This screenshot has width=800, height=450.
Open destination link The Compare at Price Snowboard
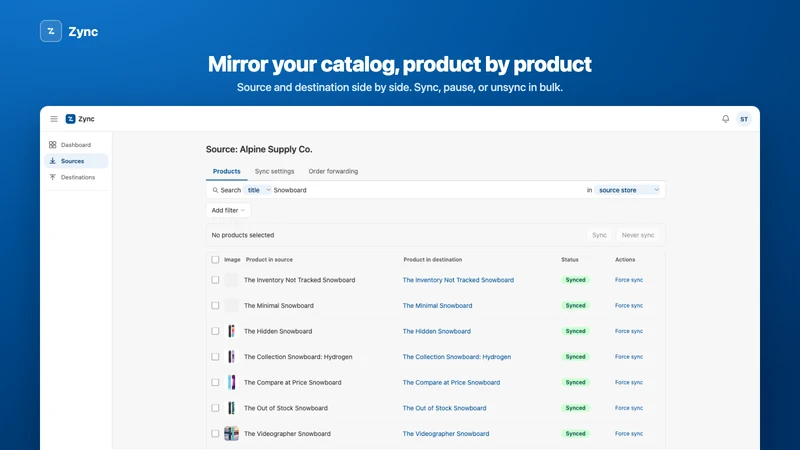(x=452, y=382)
